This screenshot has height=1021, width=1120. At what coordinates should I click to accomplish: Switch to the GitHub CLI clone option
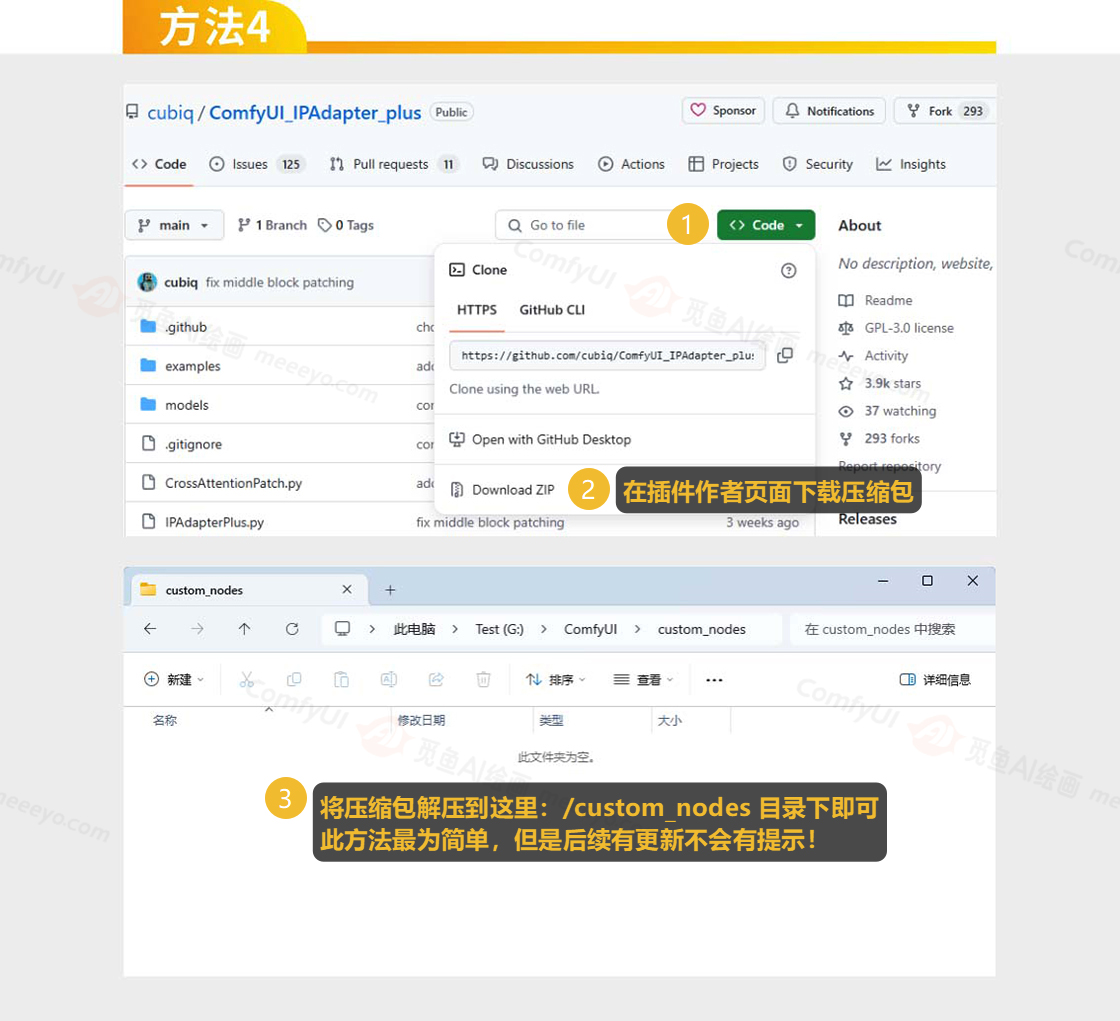click(551, 310)
